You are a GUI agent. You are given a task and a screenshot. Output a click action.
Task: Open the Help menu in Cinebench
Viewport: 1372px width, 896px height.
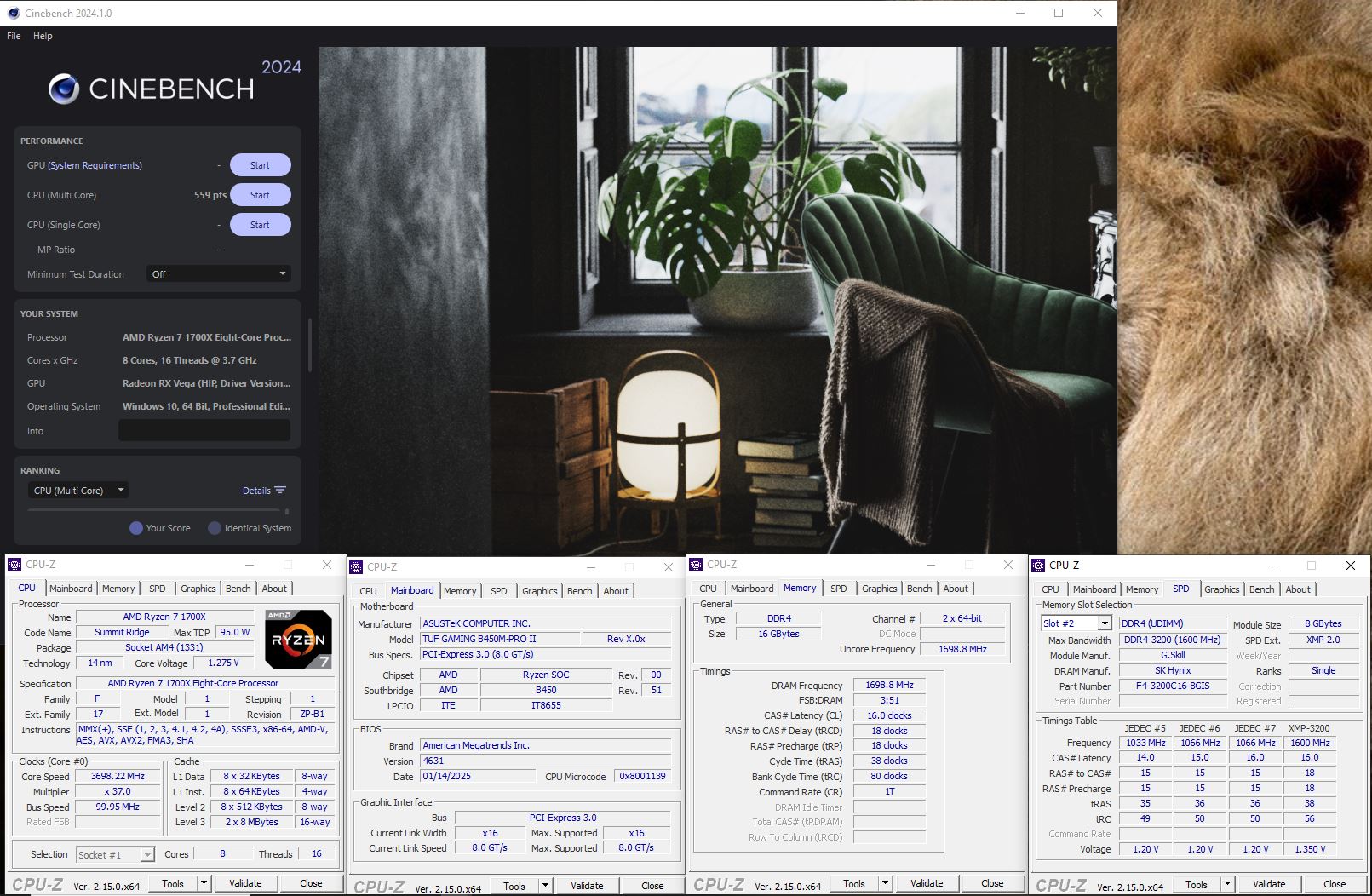tap(43, 36)
